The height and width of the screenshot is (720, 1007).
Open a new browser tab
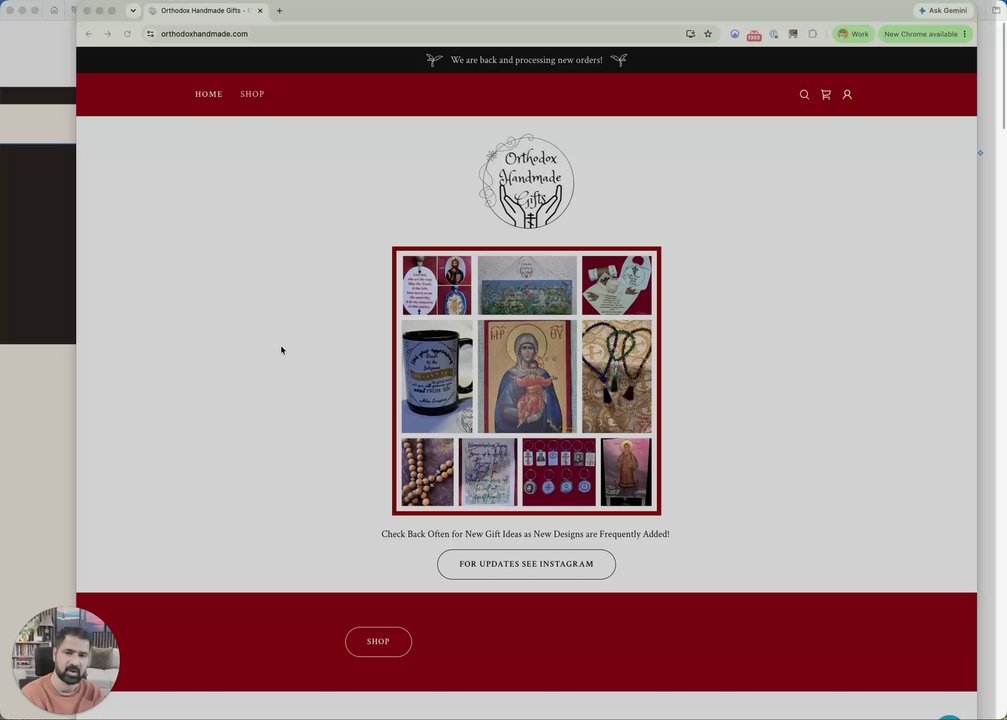pos(279,11)
